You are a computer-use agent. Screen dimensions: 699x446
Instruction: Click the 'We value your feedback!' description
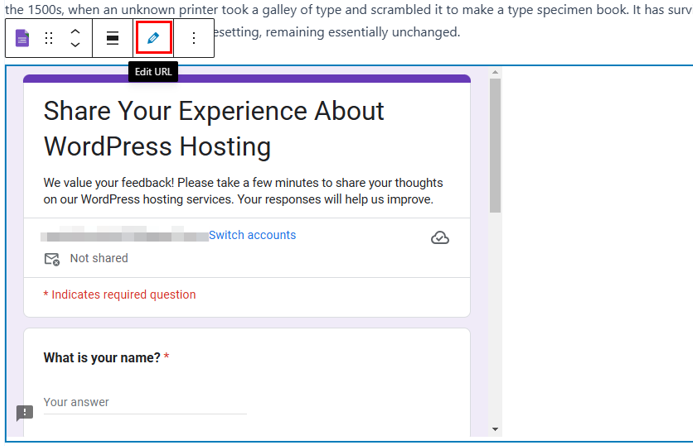(243, 191)
